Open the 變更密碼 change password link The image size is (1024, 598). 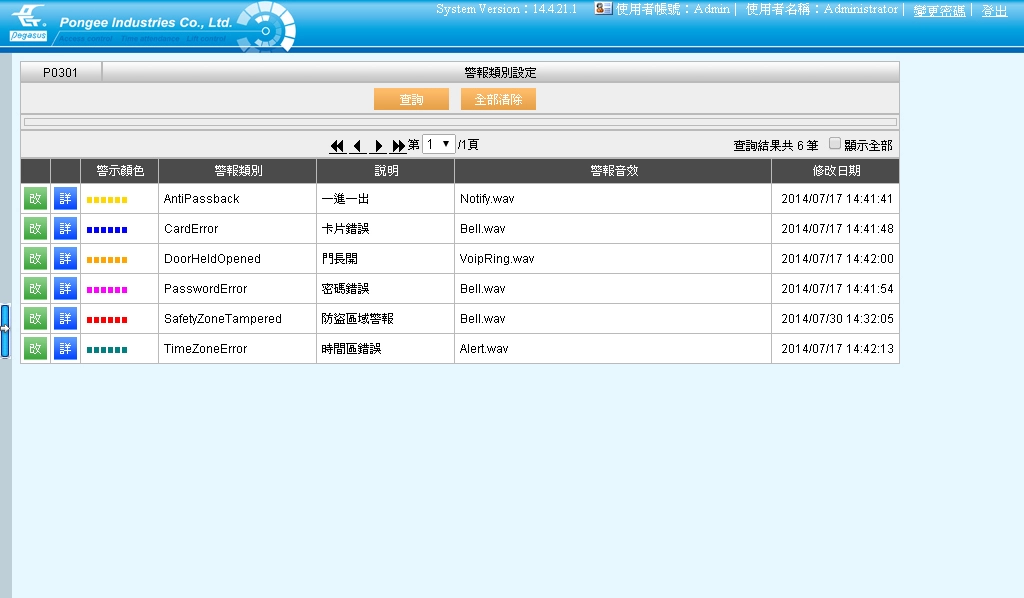[938, 11]
